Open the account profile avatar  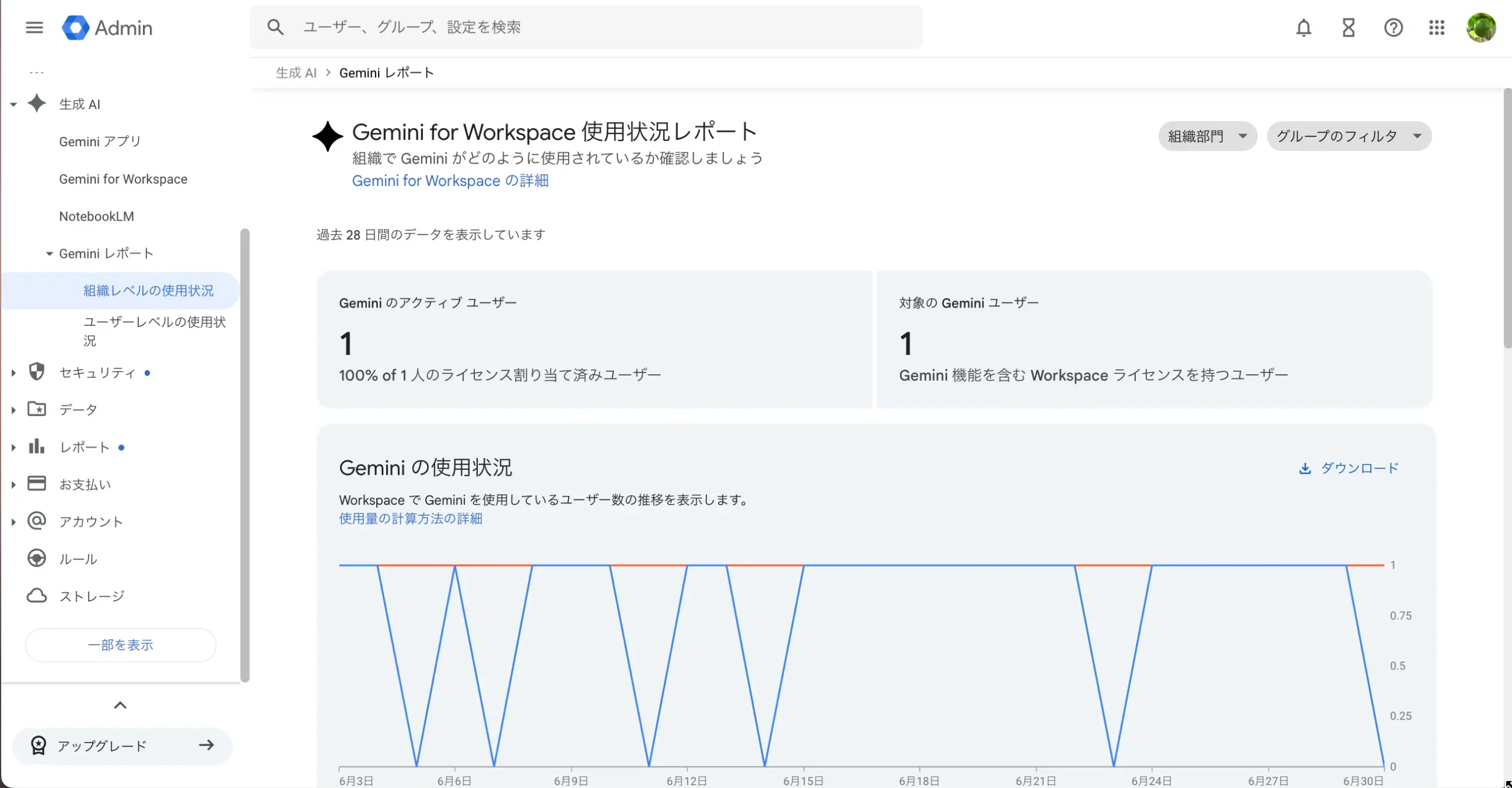click(x=1481, y=28)
